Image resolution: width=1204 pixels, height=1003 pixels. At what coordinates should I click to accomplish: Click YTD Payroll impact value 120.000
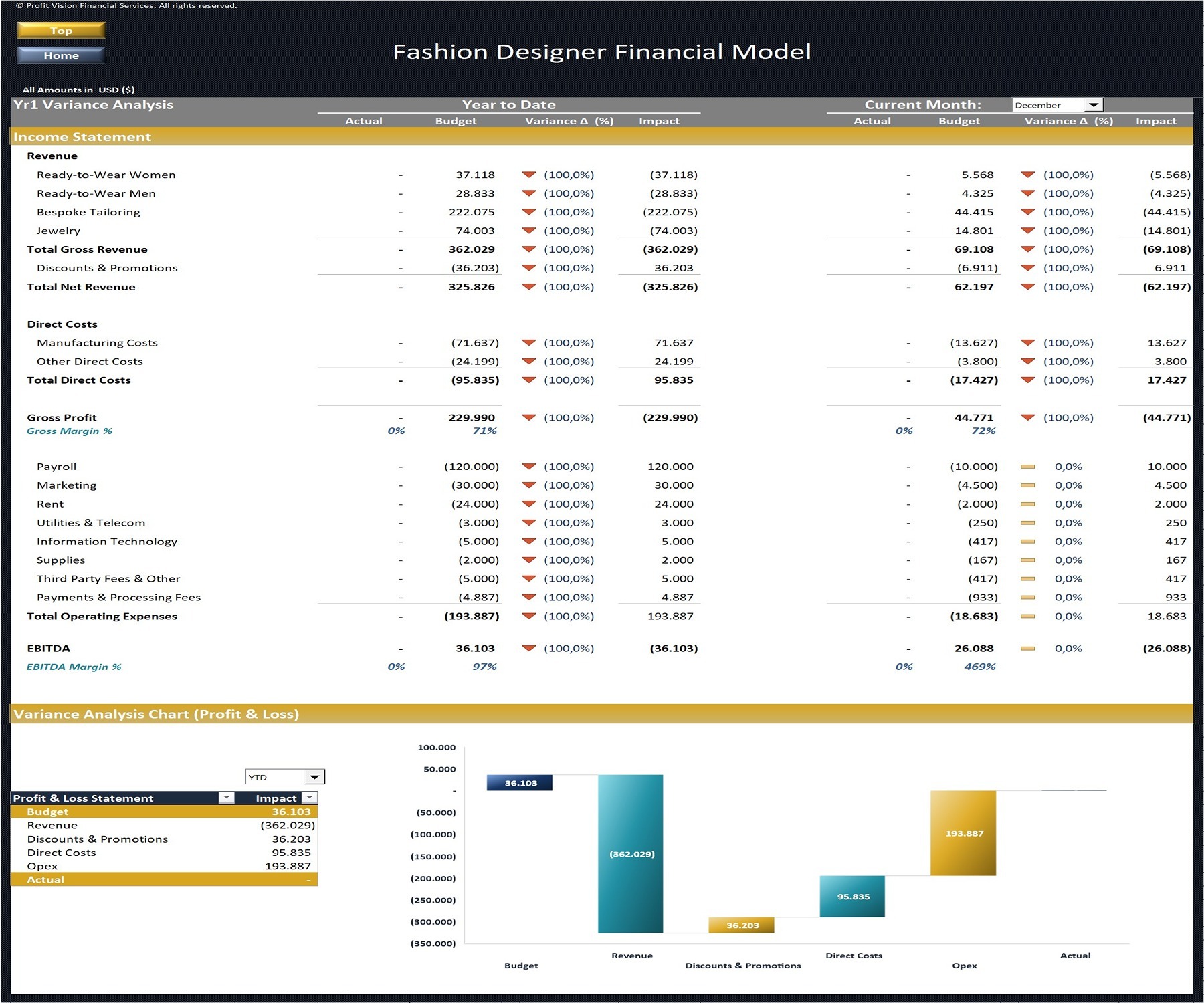click(670, 467)
